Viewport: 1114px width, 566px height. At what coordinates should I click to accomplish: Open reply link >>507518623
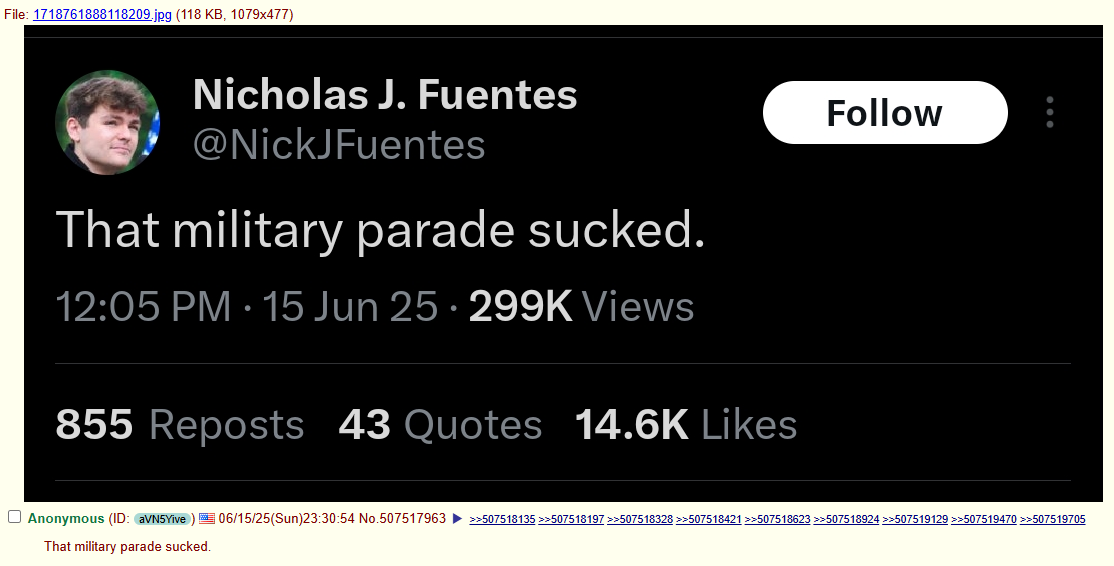(x=777, y=520)
